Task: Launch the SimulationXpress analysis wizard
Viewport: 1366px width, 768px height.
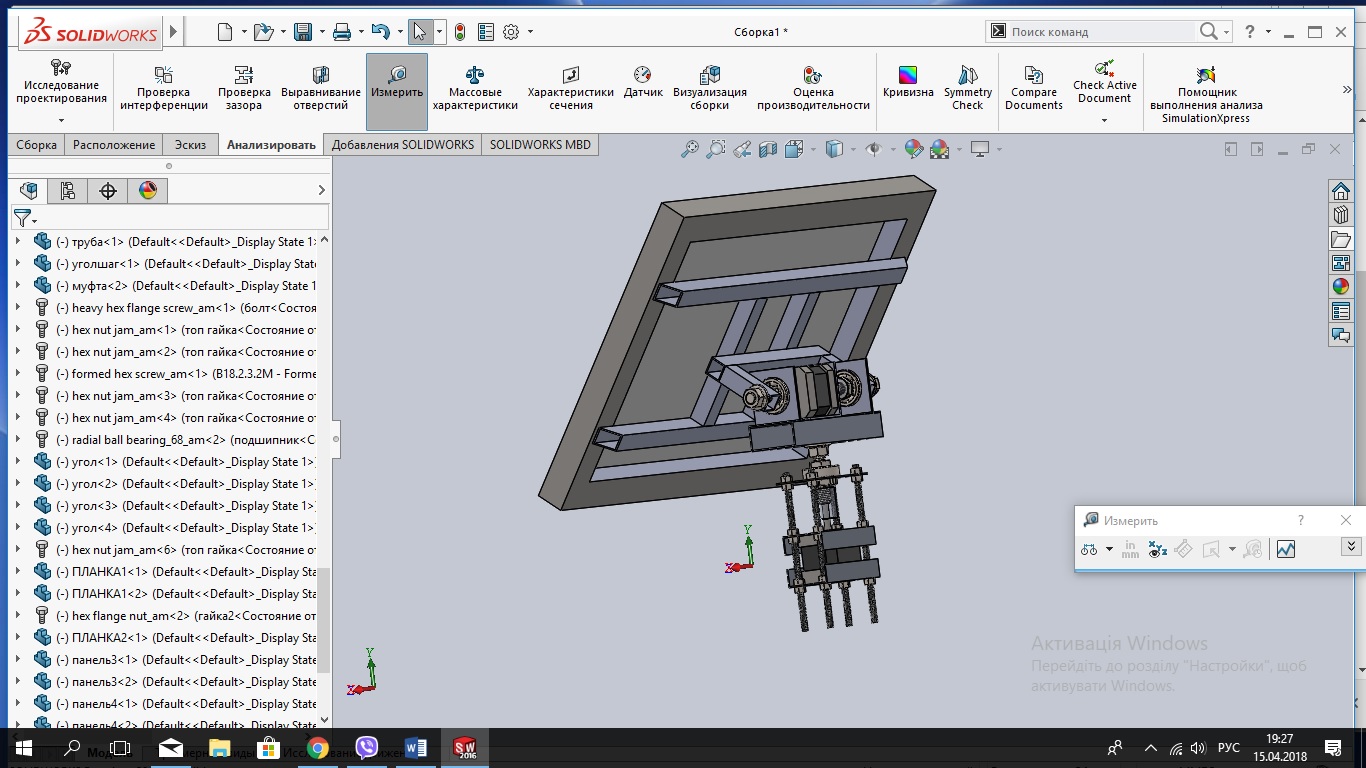Action: click(1206, 94)
